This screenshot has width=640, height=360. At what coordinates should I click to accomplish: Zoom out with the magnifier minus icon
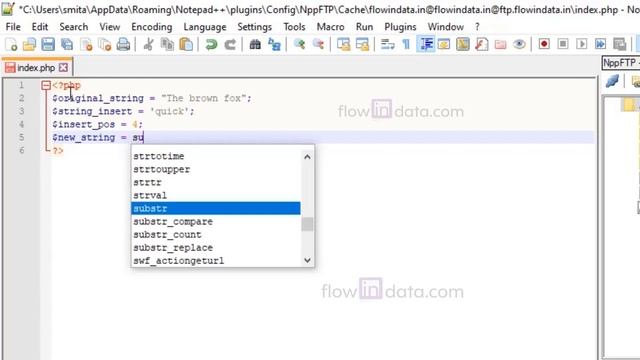pos(318,44)
